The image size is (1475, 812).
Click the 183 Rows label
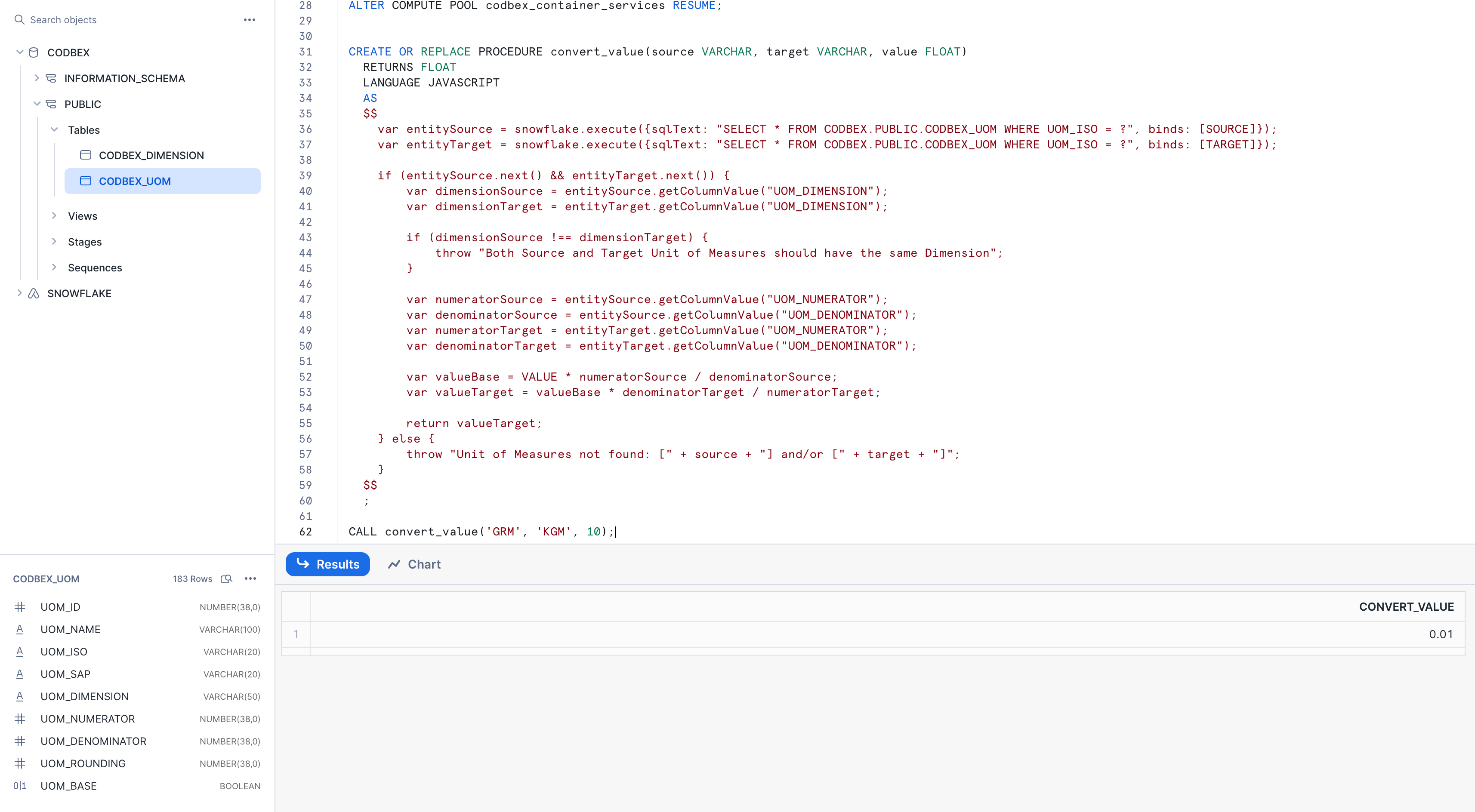tap(192, 578)
